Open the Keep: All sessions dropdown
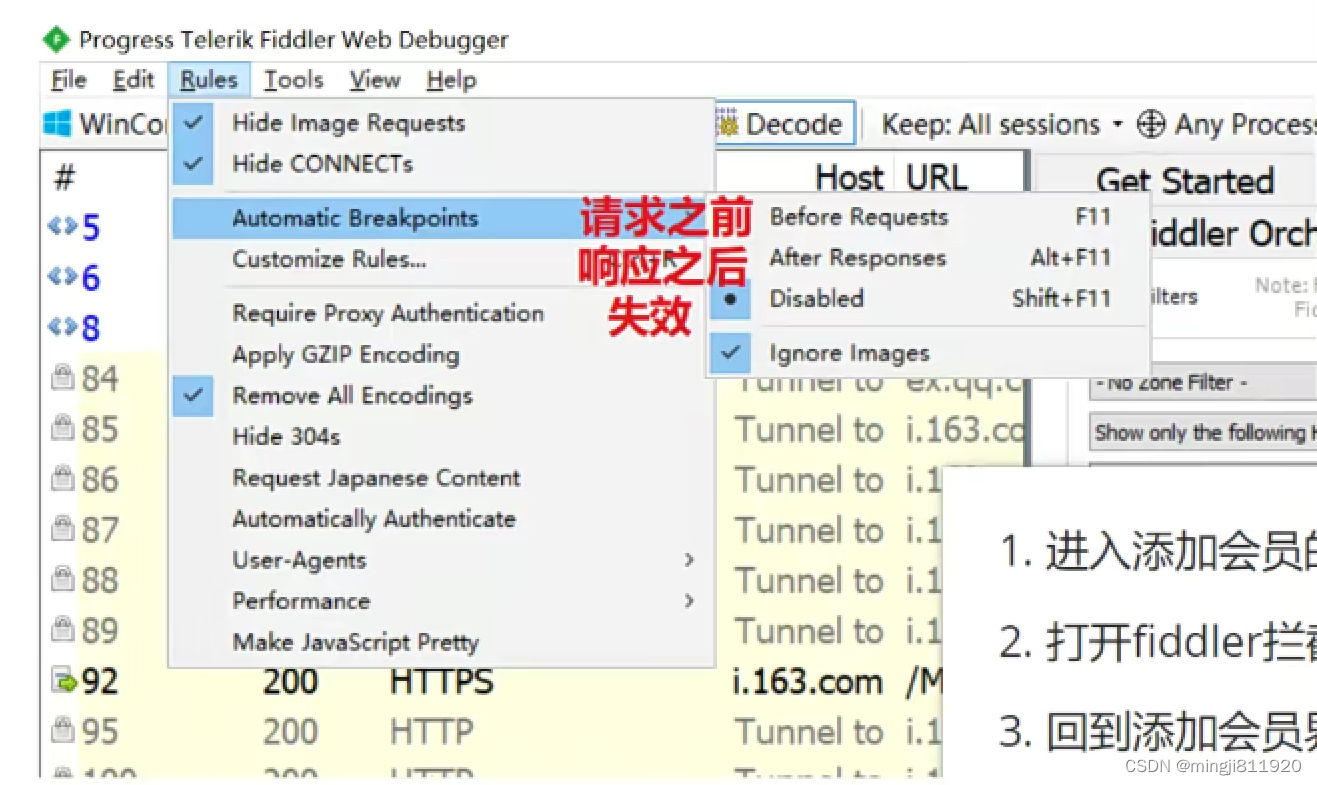This screenshot has height=785, width=1317. point(1003,125)
